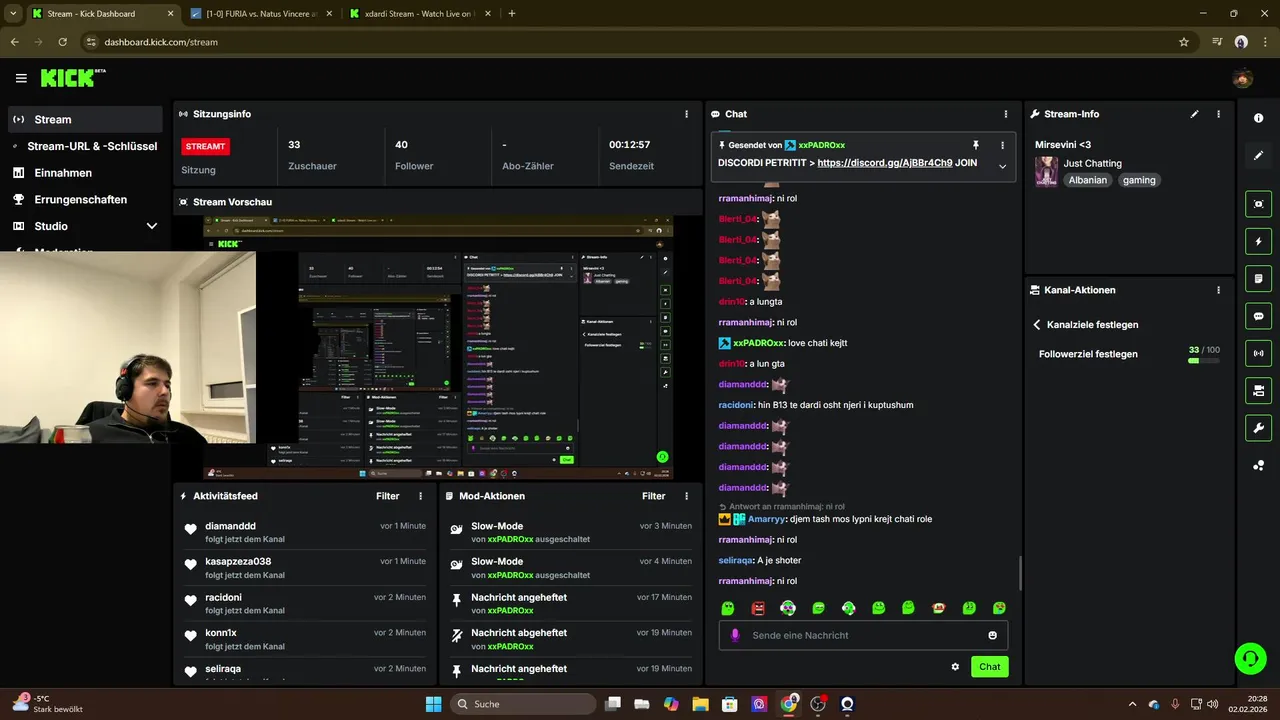Click the chat bubble icon in sidebar
The width and height of the screenshot is (1280, 720).
pos(1258,316)
